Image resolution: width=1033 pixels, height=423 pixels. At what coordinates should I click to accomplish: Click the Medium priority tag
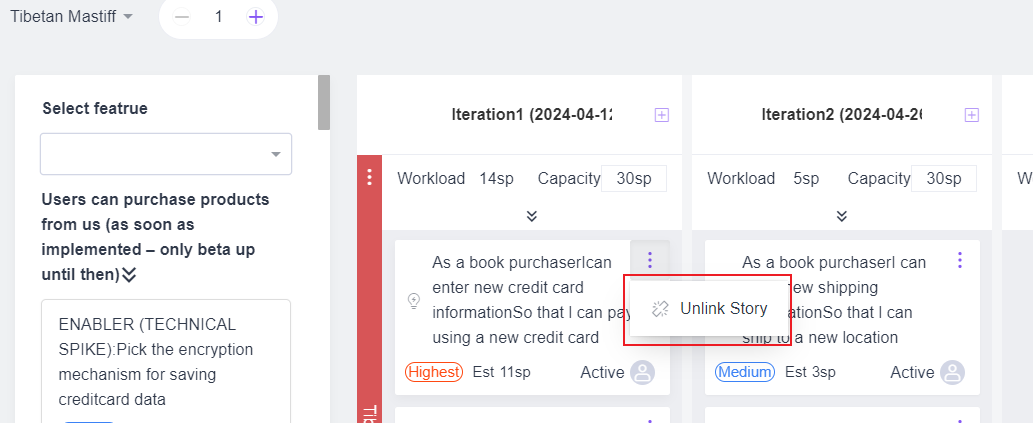click(x=745, y=372)
